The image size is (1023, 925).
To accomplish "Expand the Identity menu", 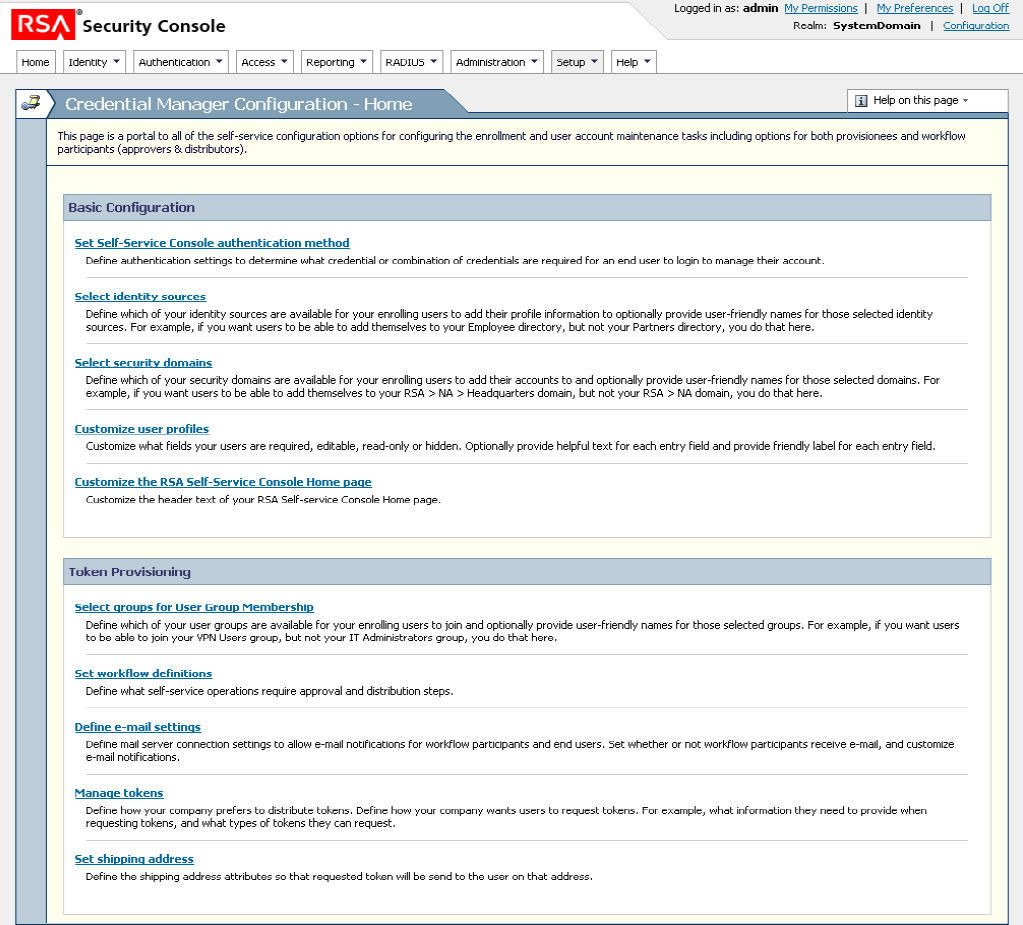I will (94, 62).
